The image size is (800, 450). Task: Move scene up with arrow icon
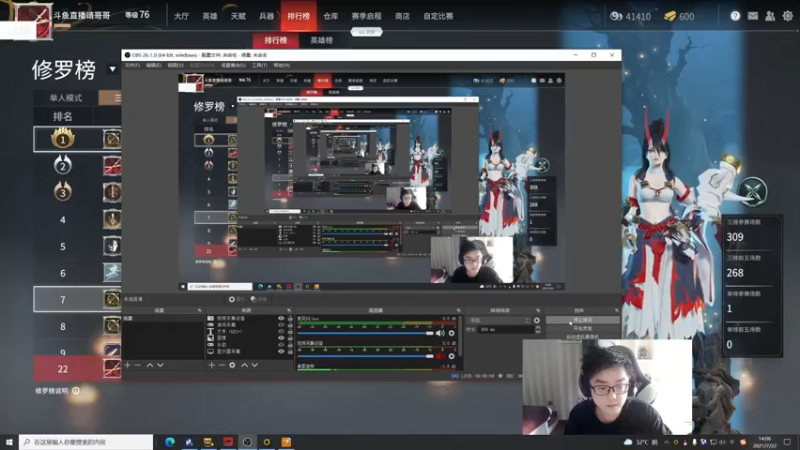click(x=149, y=365)
